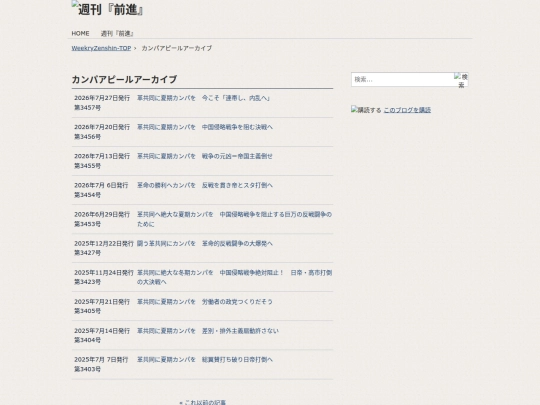Open the article ending 労働者の政党つくりだそう

(x=205, y=302)
